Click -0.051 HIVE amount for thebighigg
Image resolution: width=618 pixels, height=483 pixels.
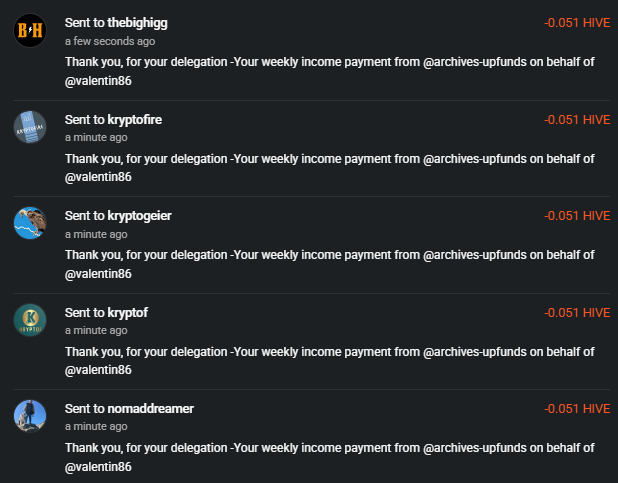(577, 23)
